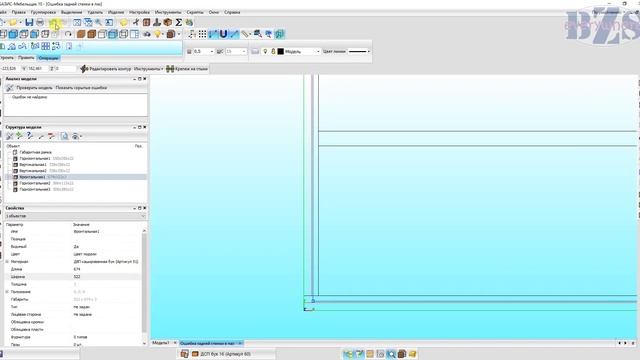Click the open folder icon in the toolbar

tap(13, 22)
